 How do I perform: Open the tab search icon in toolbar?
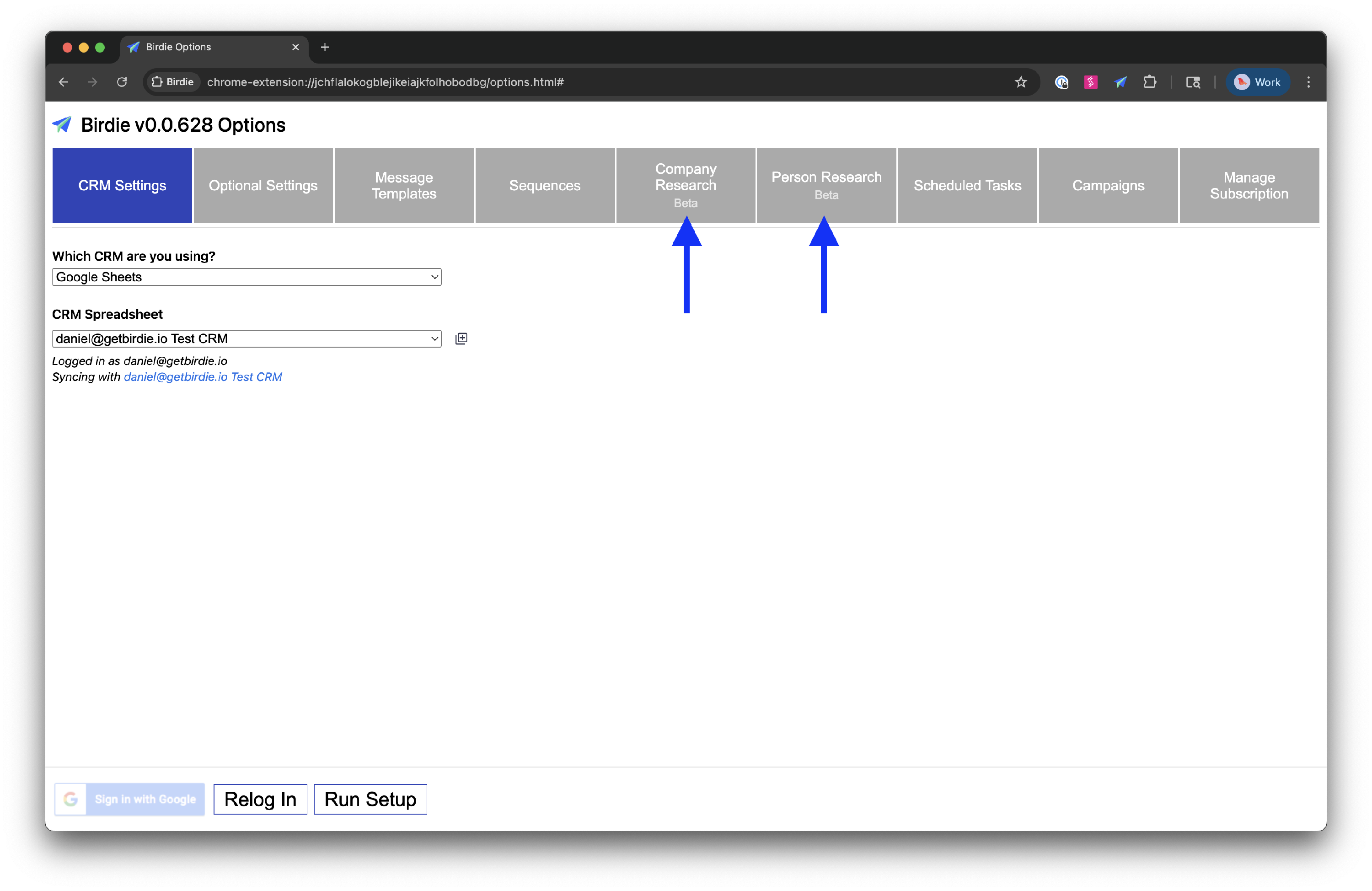[x=1193, y=82]
